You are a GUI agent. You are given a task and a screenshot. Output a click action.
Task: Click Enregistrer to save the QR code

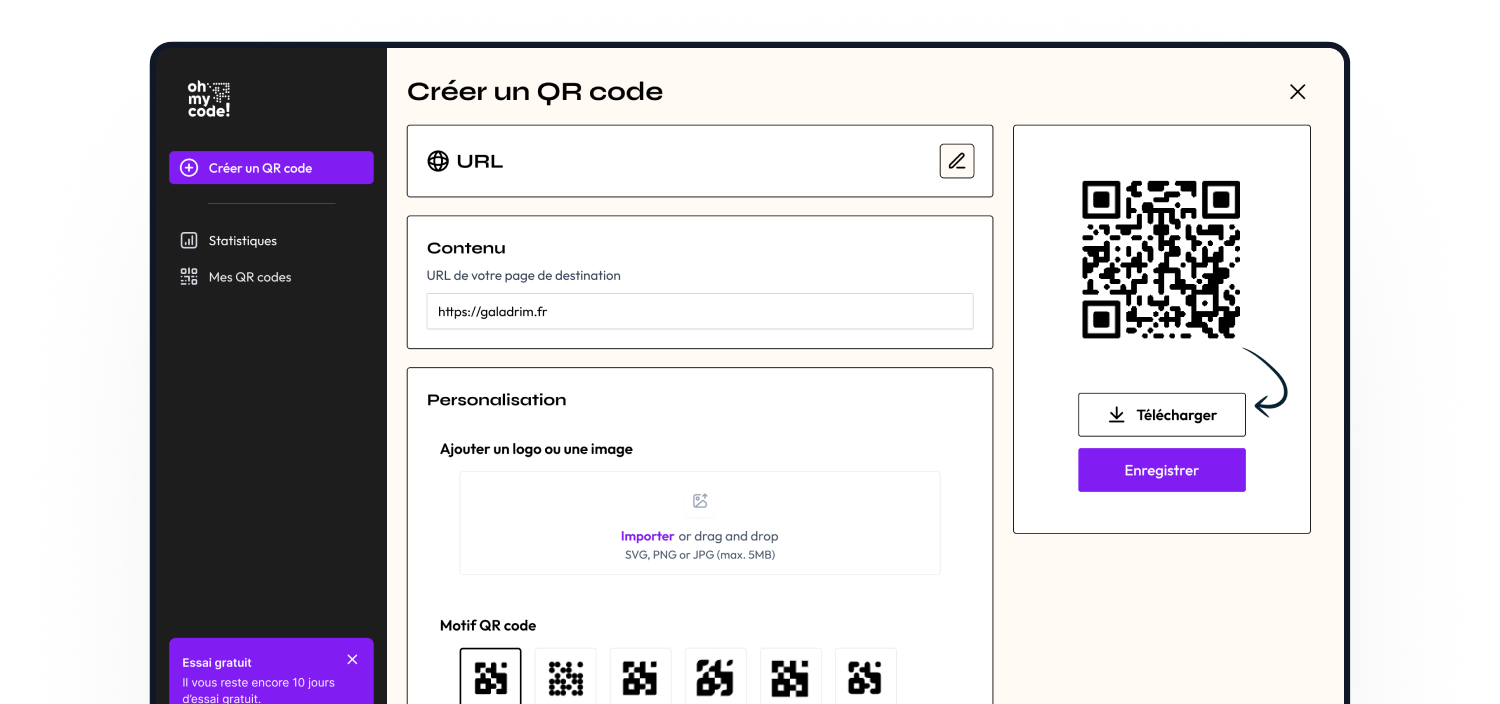click(1161, 470)
